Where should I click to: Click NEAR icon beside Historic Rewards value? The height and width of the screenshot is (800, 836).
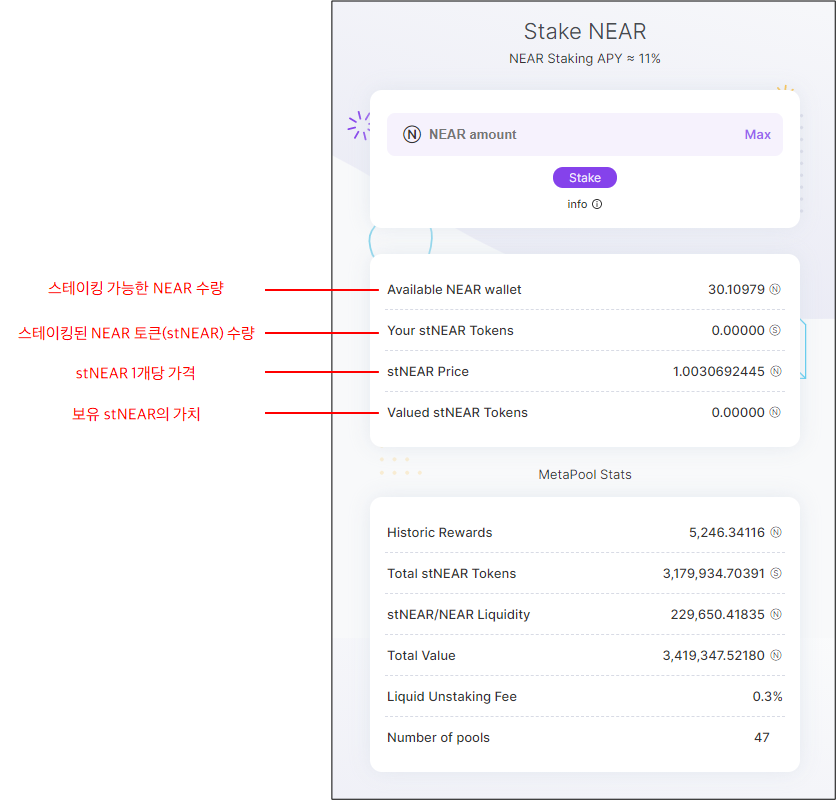pos(776,532)
